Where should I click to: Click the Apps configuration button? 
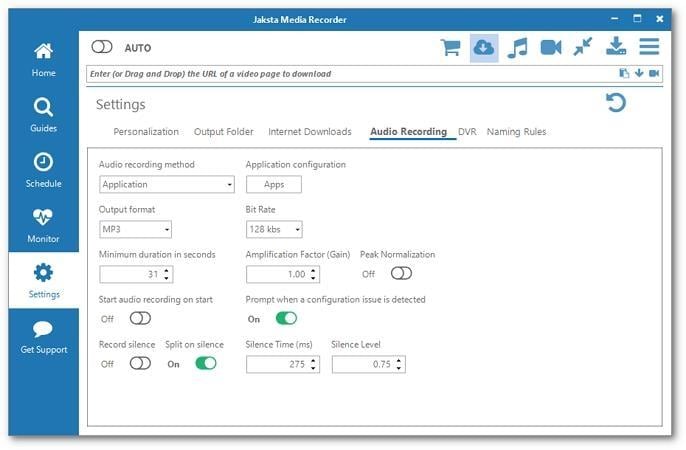click(x=274, y=185)
